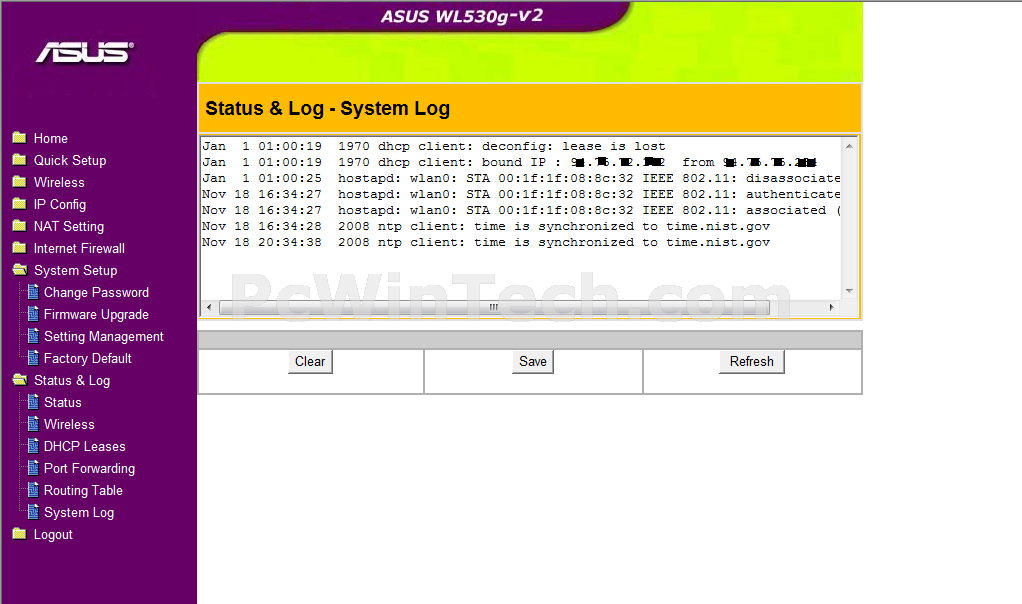Click the log's vertical scroll up arrow
The image size is (1022, 604).
tap(849, 146)
